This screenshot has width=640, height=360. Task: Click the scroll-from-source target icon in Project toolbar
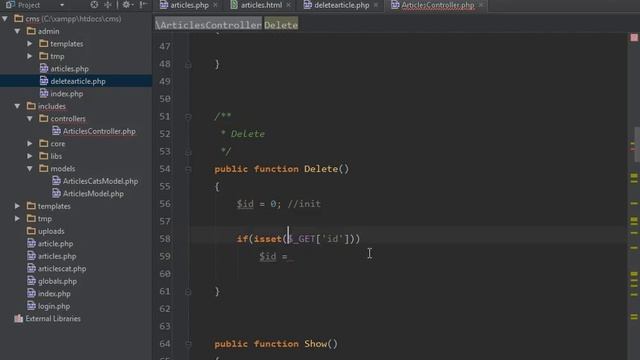94,5
